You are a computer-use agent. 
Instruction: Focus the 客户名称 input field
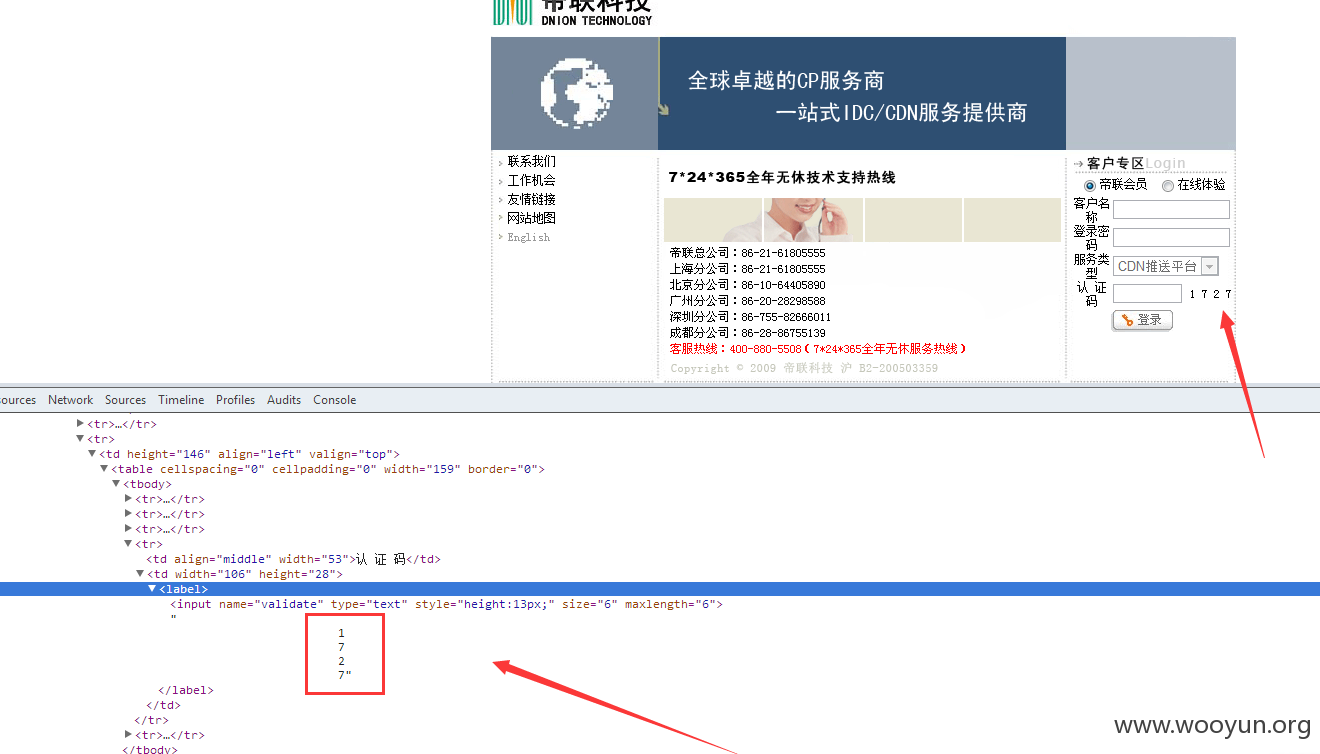click(x=1171, y=210)
